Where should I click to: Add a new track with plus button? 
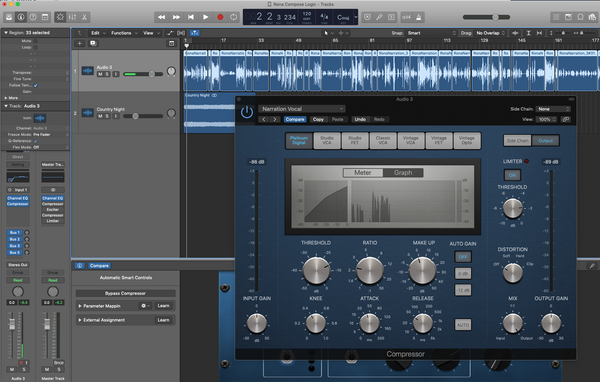tap(80, 44)
